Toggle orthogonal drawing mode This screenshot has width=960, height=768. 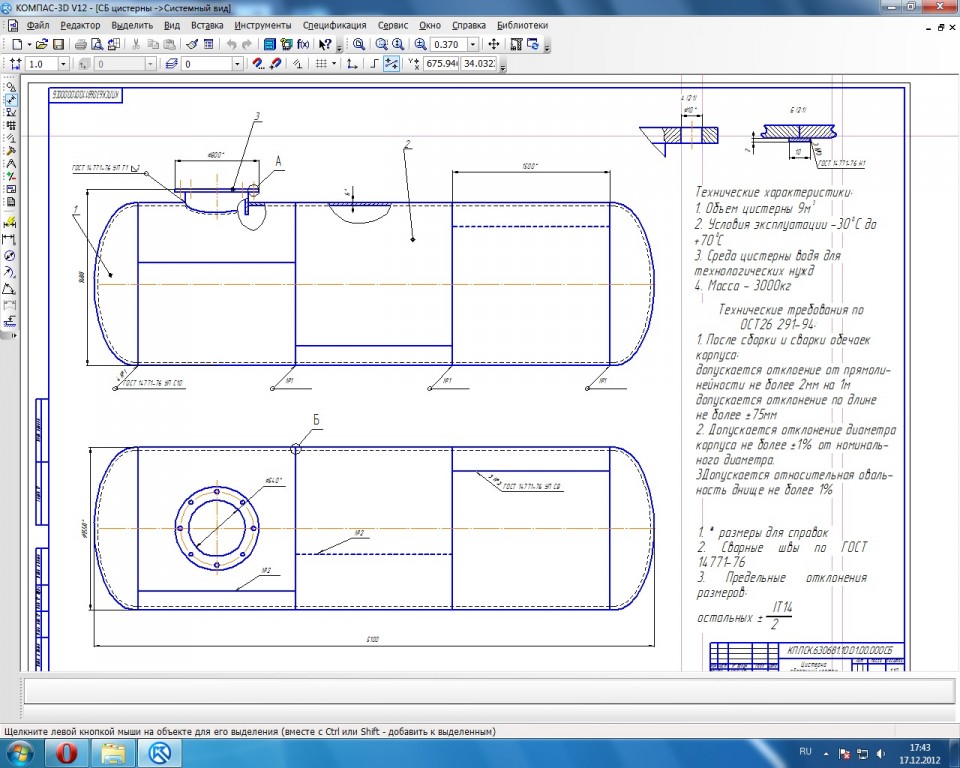375,64
